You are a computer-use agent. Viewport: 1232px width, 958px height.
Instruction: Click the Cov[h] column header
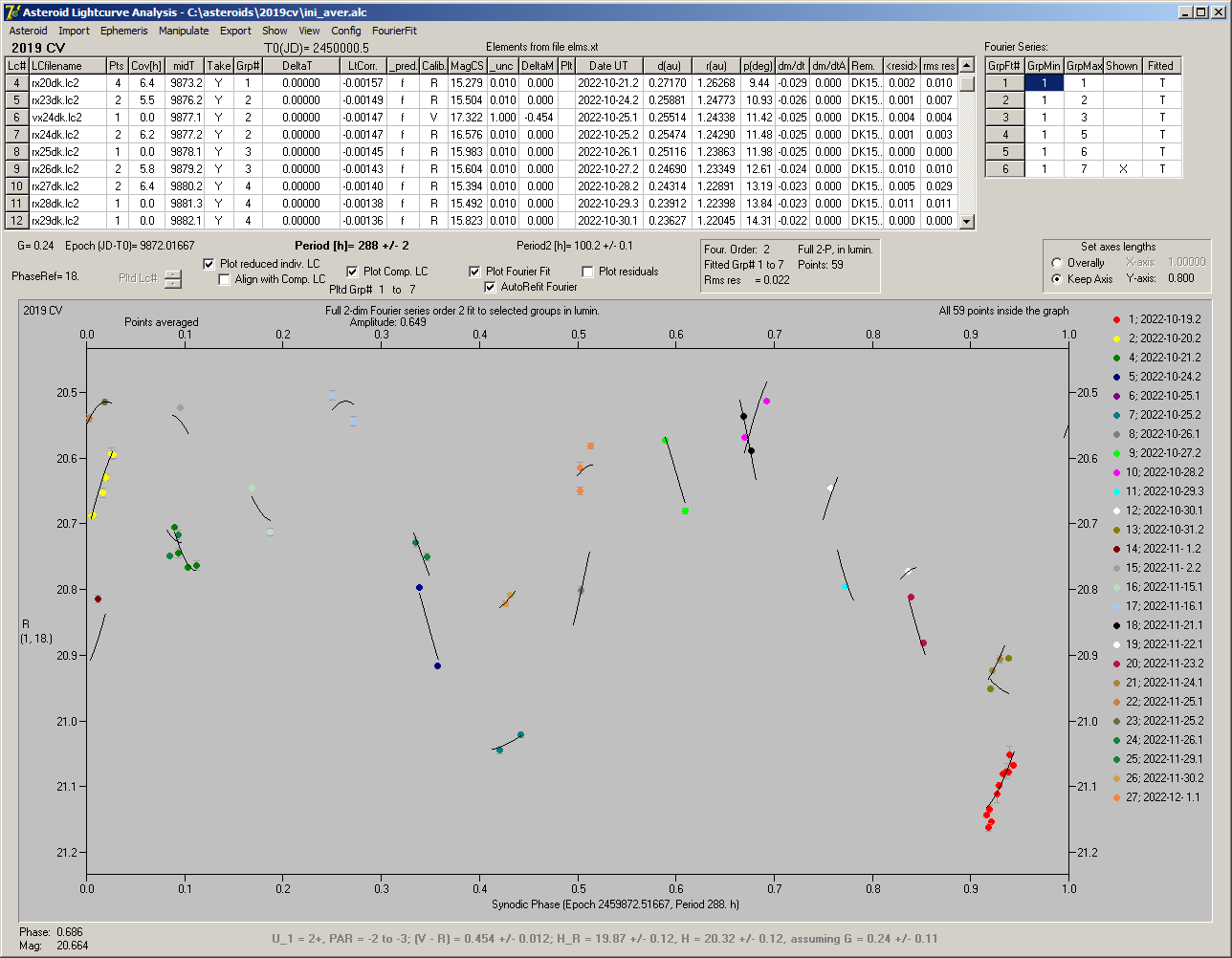click(146, 66)
